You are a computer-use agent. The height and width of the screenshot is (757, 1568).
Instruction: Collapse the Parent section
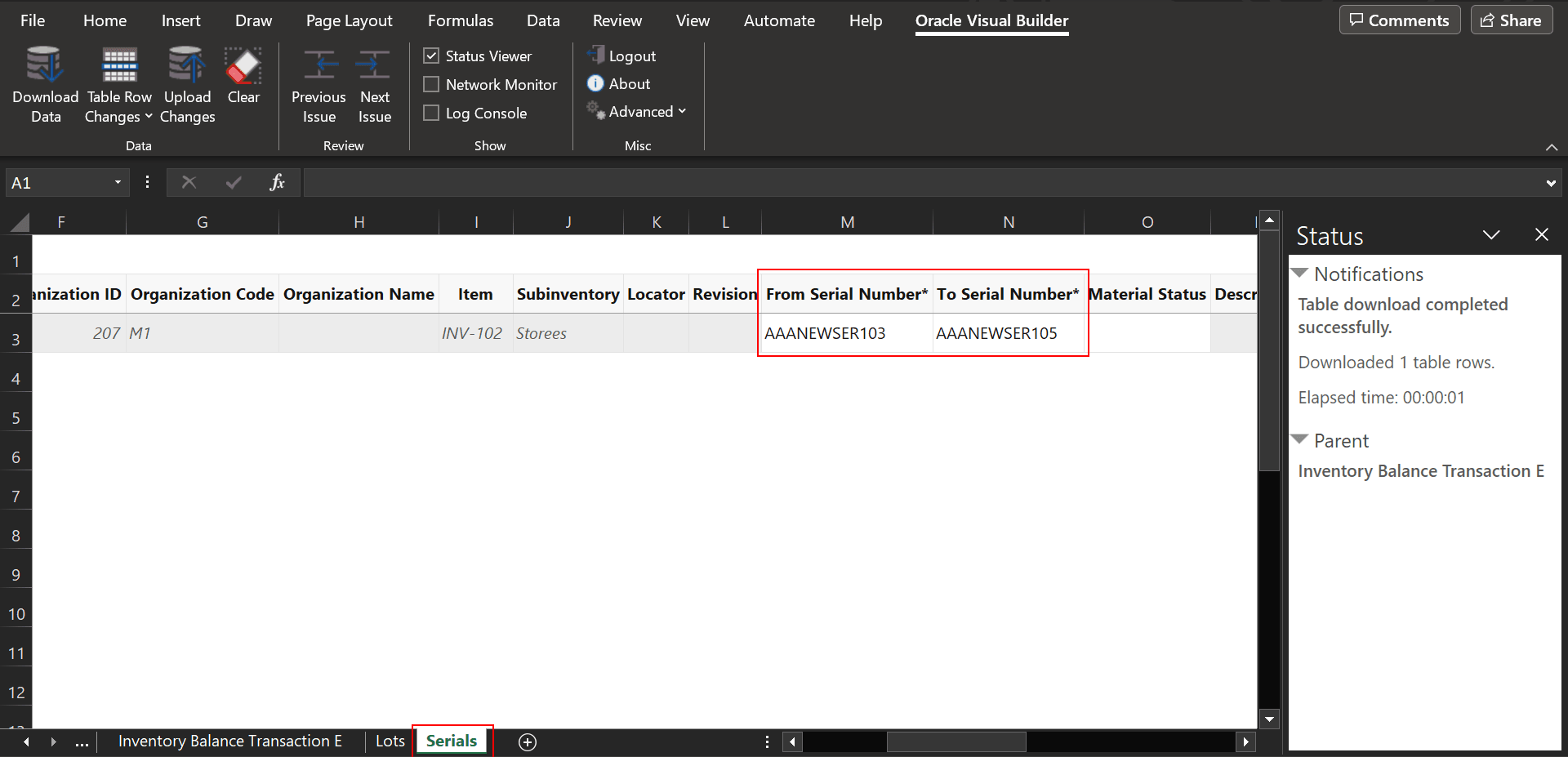point(1299,439)
